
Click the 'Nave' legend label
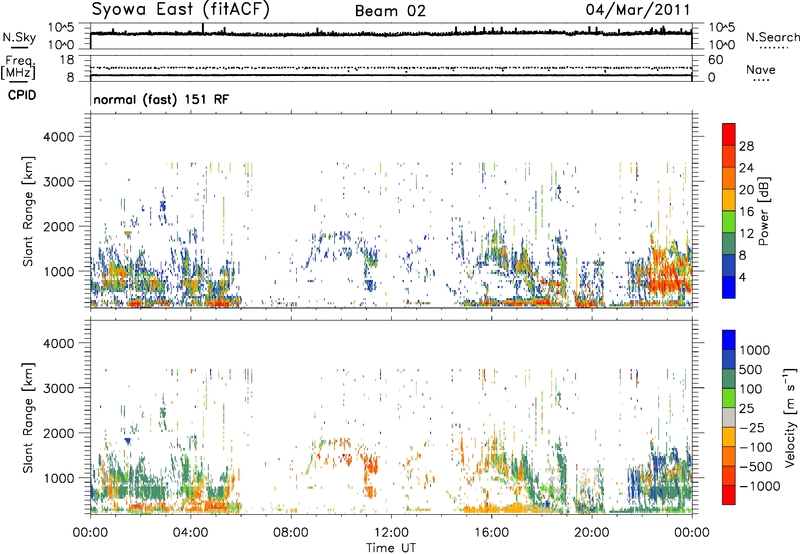761,69
